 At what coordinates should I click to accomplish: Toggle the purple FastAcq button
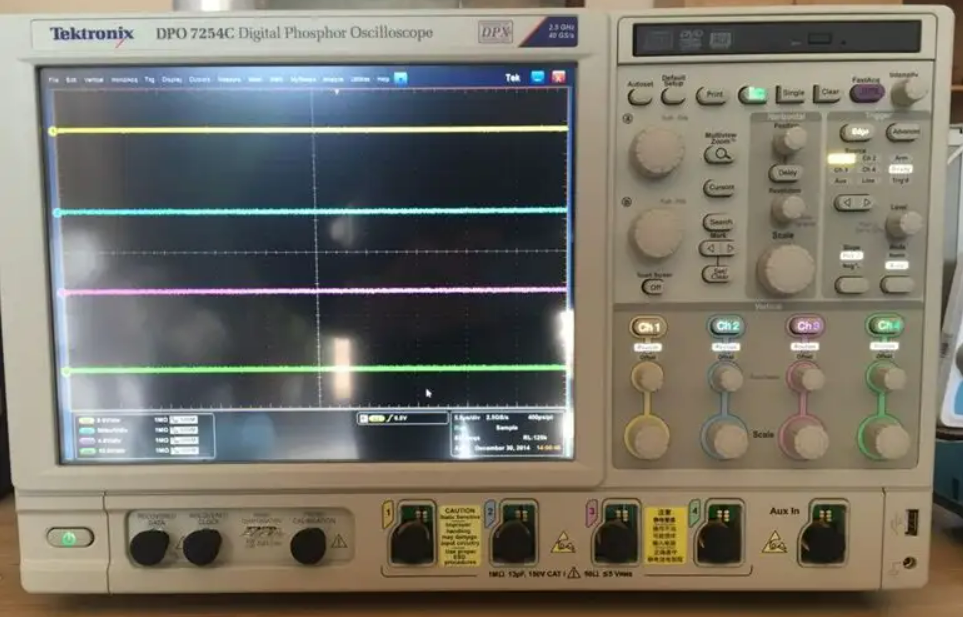tap(867, 93)
